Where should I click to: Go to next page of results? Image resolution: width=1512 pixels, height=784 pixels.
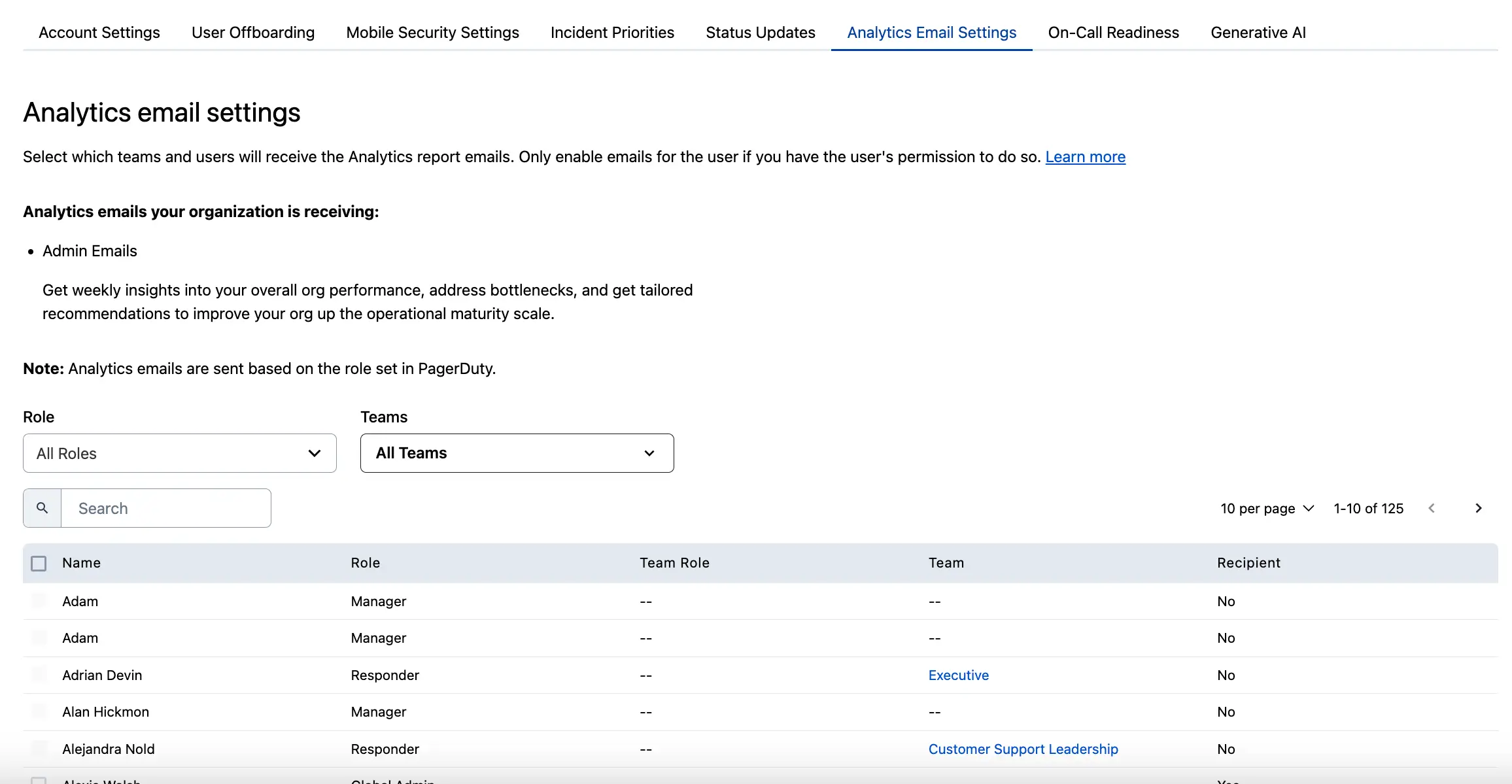tap(1478, 508)
